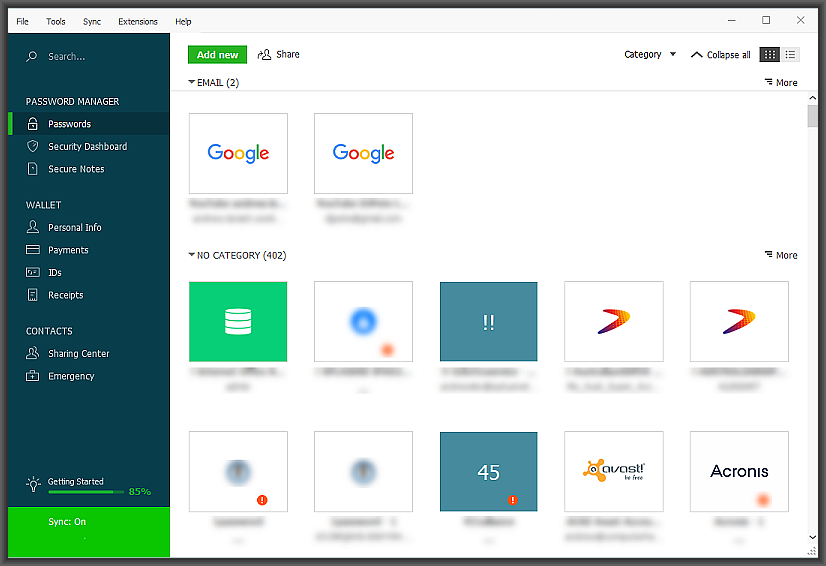Click the Share people icon
Image resolution: width=826 pixels, height=566 pixels.
[x=264, y=54]
